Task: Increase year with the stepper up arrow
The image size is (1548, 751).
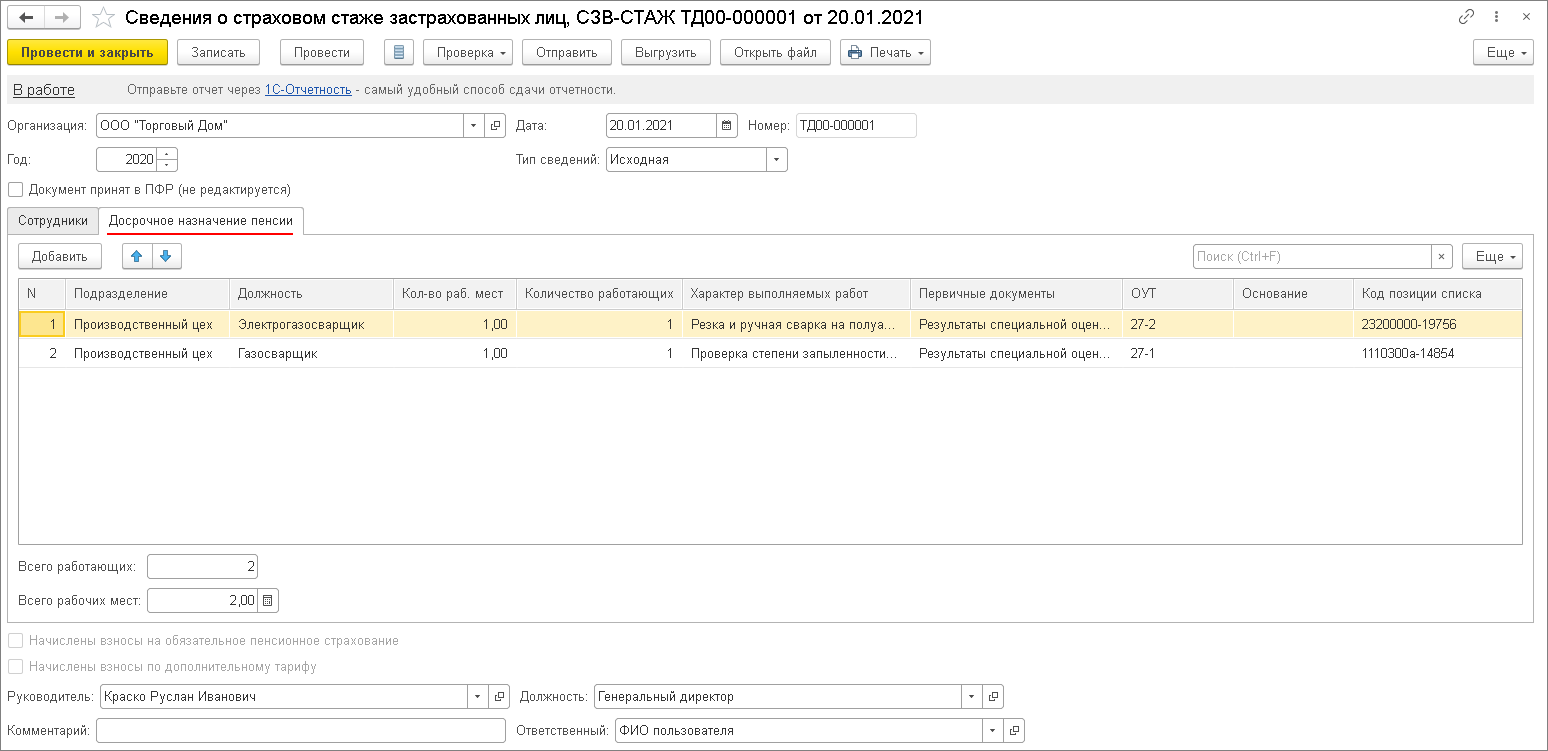Action: point(167,153)
